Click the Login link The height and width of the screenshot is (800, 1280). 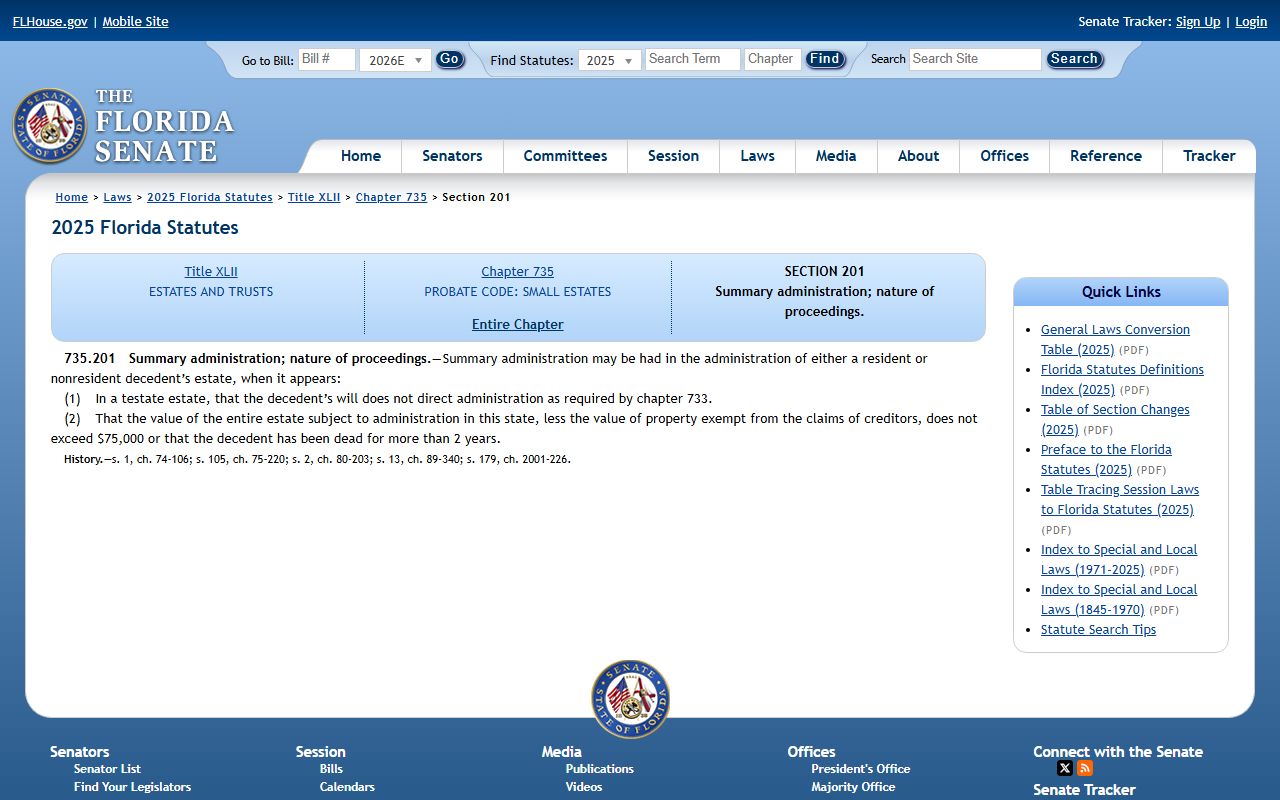pos(1251,21)
